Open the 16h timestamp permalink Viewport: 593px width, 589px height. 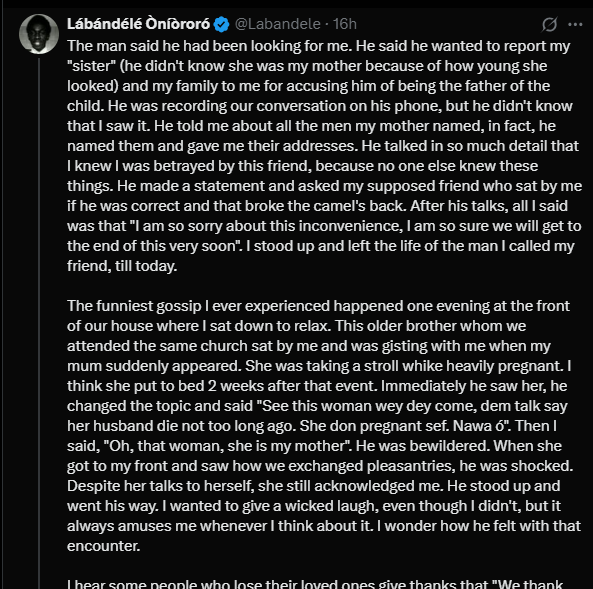(x=345, y=24)
